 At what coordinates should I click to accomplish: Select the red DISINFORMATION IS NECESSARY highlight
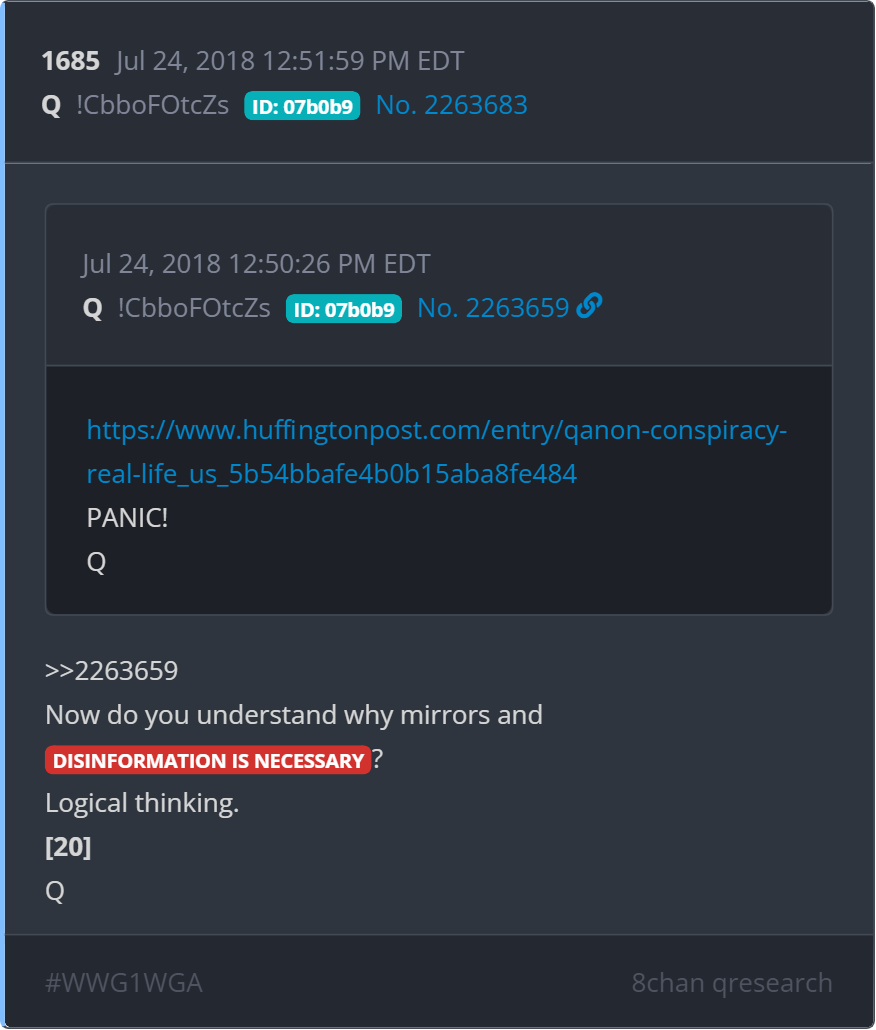[x=208, y=760]
